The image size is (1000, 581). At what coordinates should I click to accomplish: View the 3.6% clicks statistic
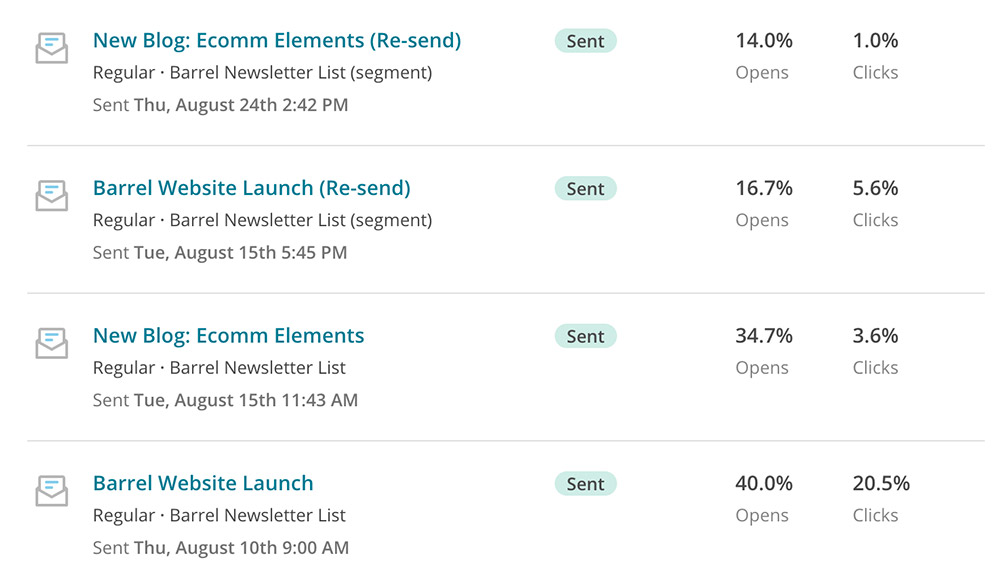(875, 335)
